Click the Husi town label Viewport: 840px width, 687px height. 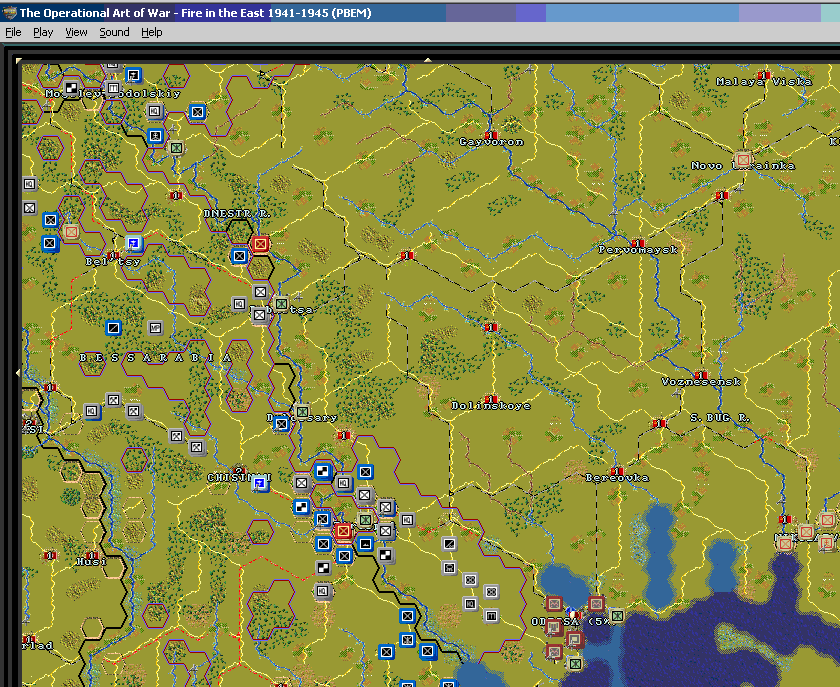(91, 562)
